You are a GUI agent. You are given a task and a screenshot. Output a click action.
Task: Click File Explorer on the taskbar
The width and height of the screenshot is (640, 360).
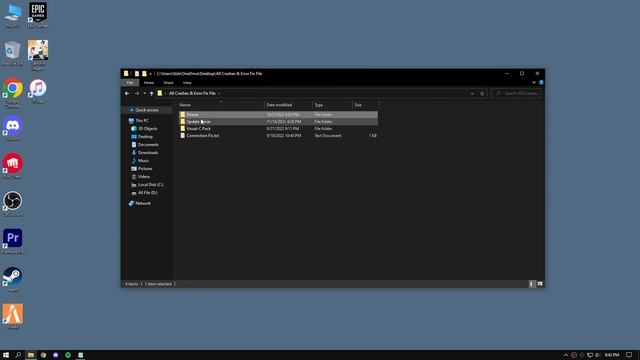(31, 355)
